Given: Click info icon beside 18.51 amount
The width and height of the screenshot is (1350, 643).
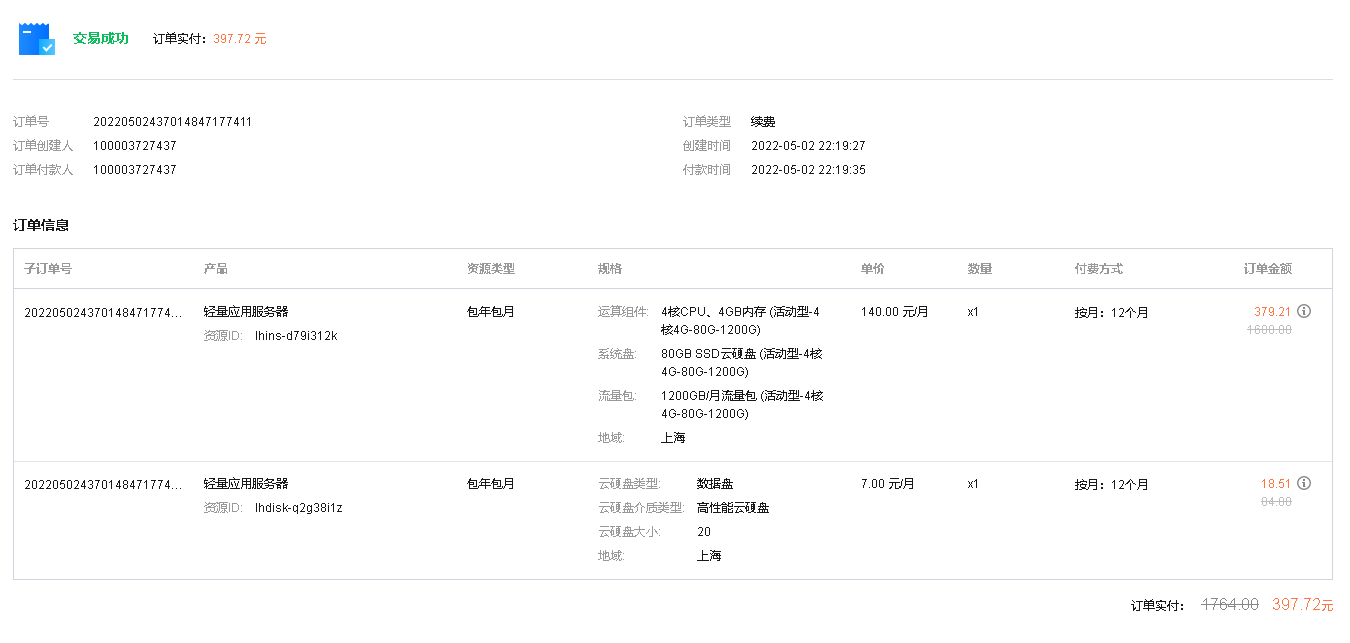Looking at the screenshot, I should pyautogui.click(x=1304, y=483).
